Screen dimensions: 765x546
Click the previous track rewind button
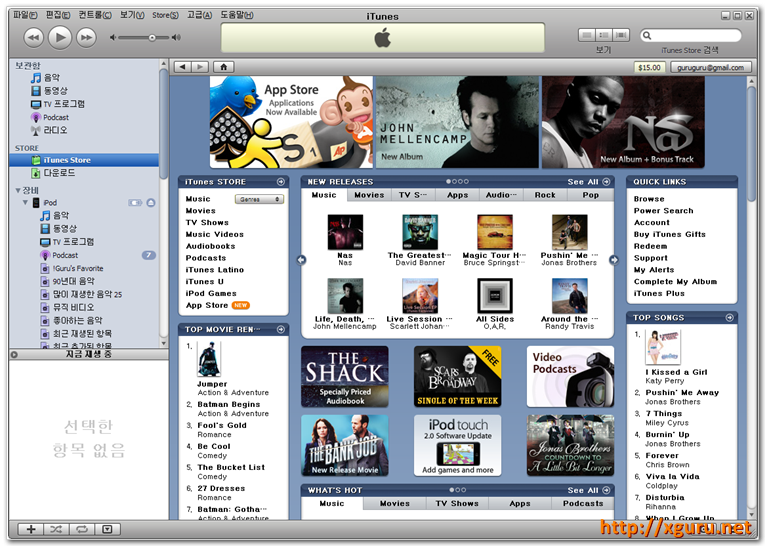point(33,38)
